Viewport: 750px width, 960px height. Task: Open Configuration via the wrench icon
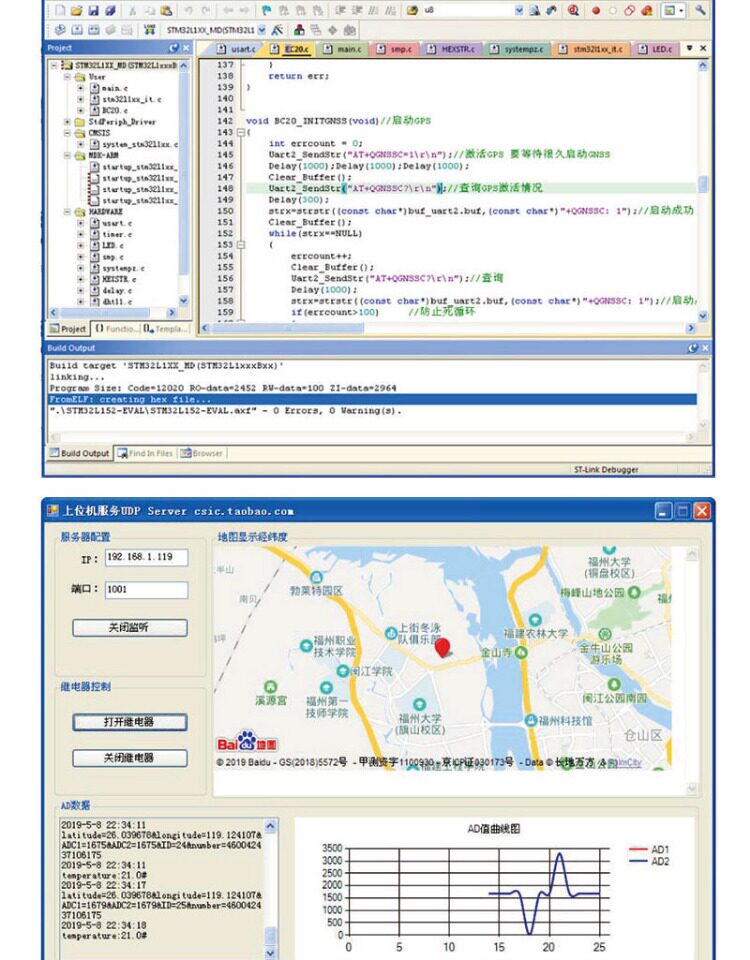tap(700, 10)
